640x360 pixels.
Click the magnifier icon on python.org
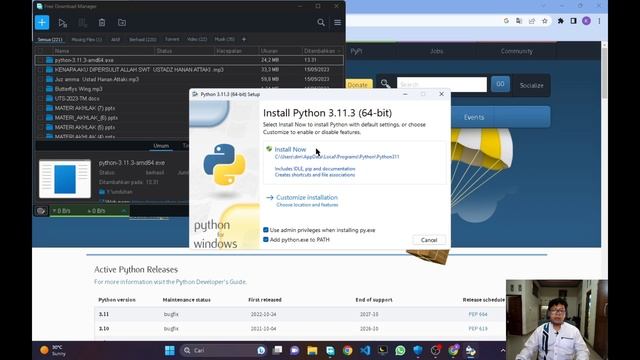(385, 84)
